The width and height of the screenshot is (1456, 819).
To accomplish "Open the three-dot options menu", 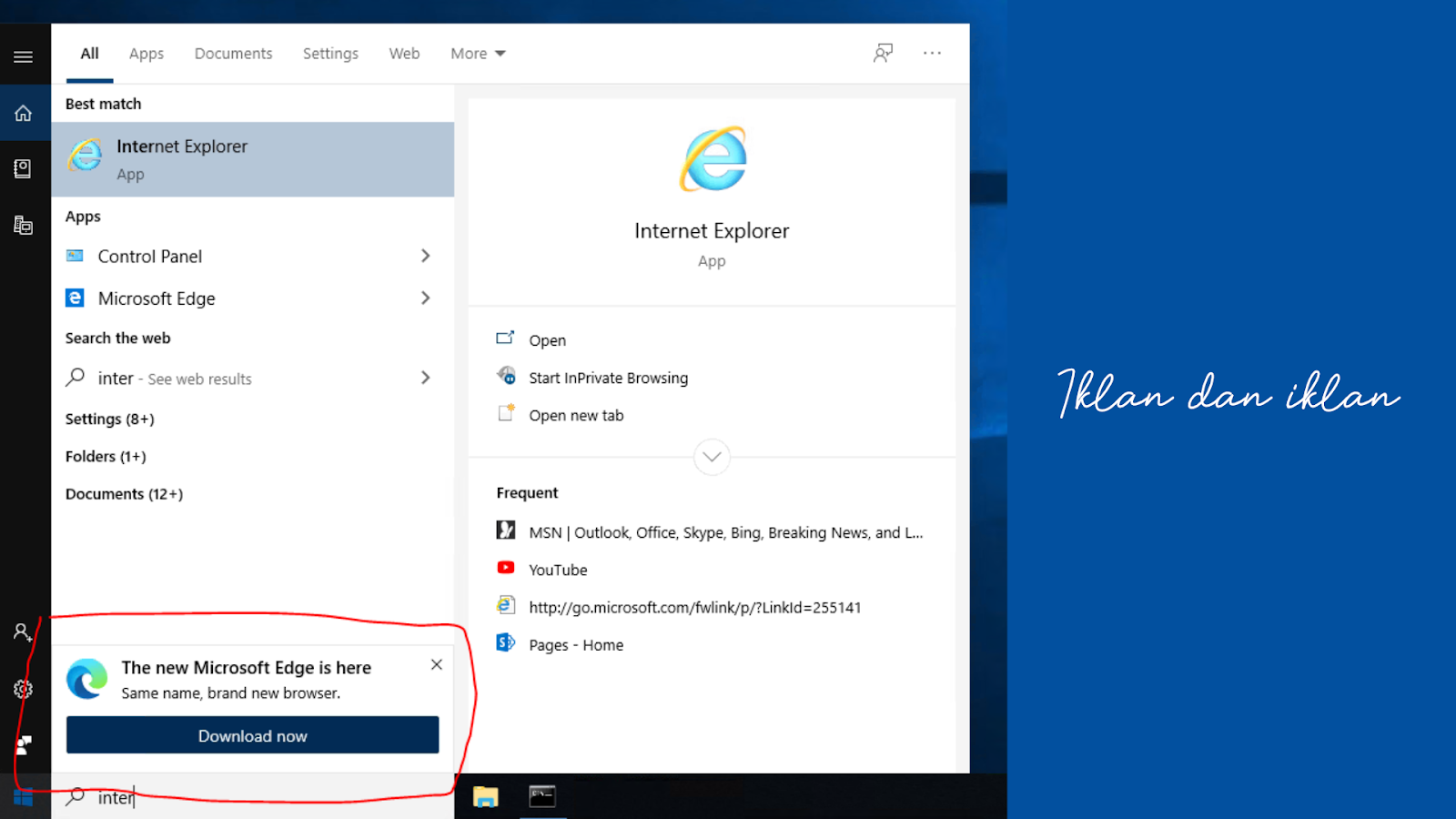I will point(932,53).
